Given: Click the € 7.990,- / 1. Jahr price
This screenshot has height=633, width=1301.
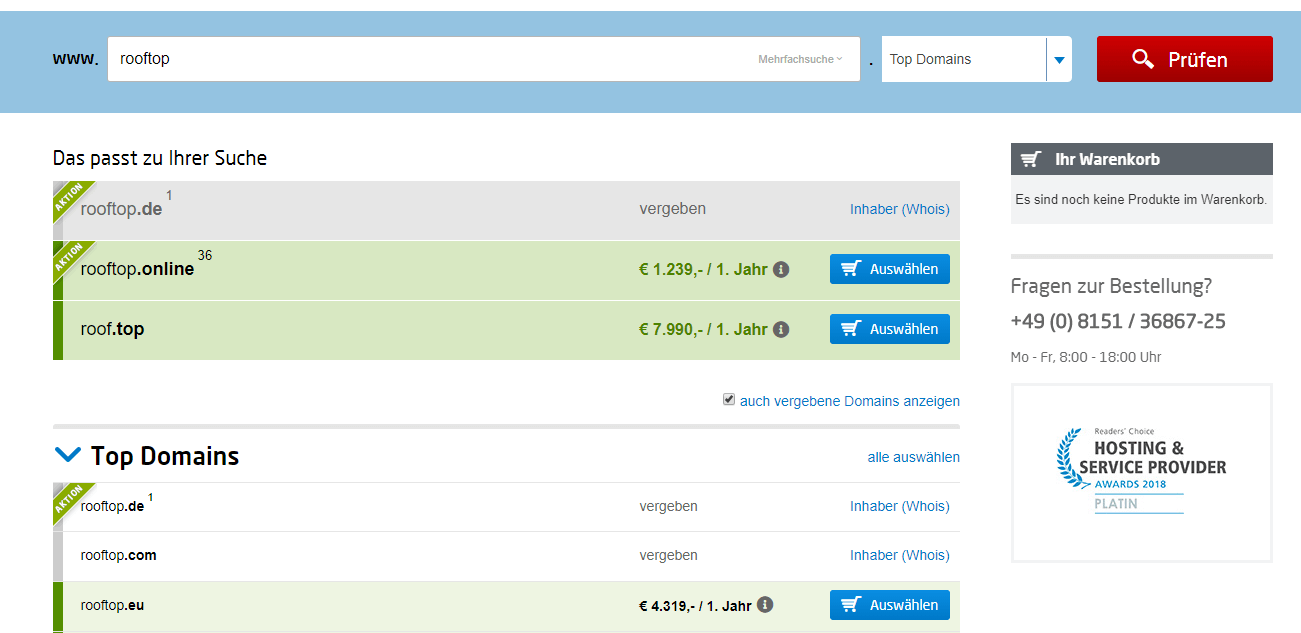Looking at the screenshot, I should pos(703,329).
